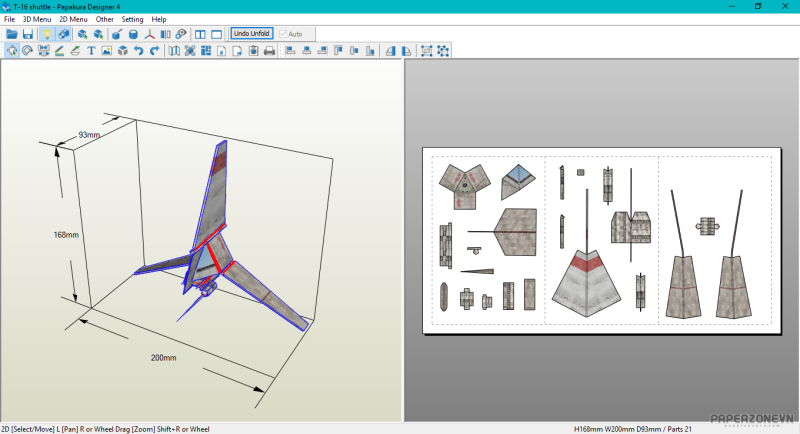Click the Redo arrow icon
Viewport: 800px width, 434px height.
tap(154, 51)
